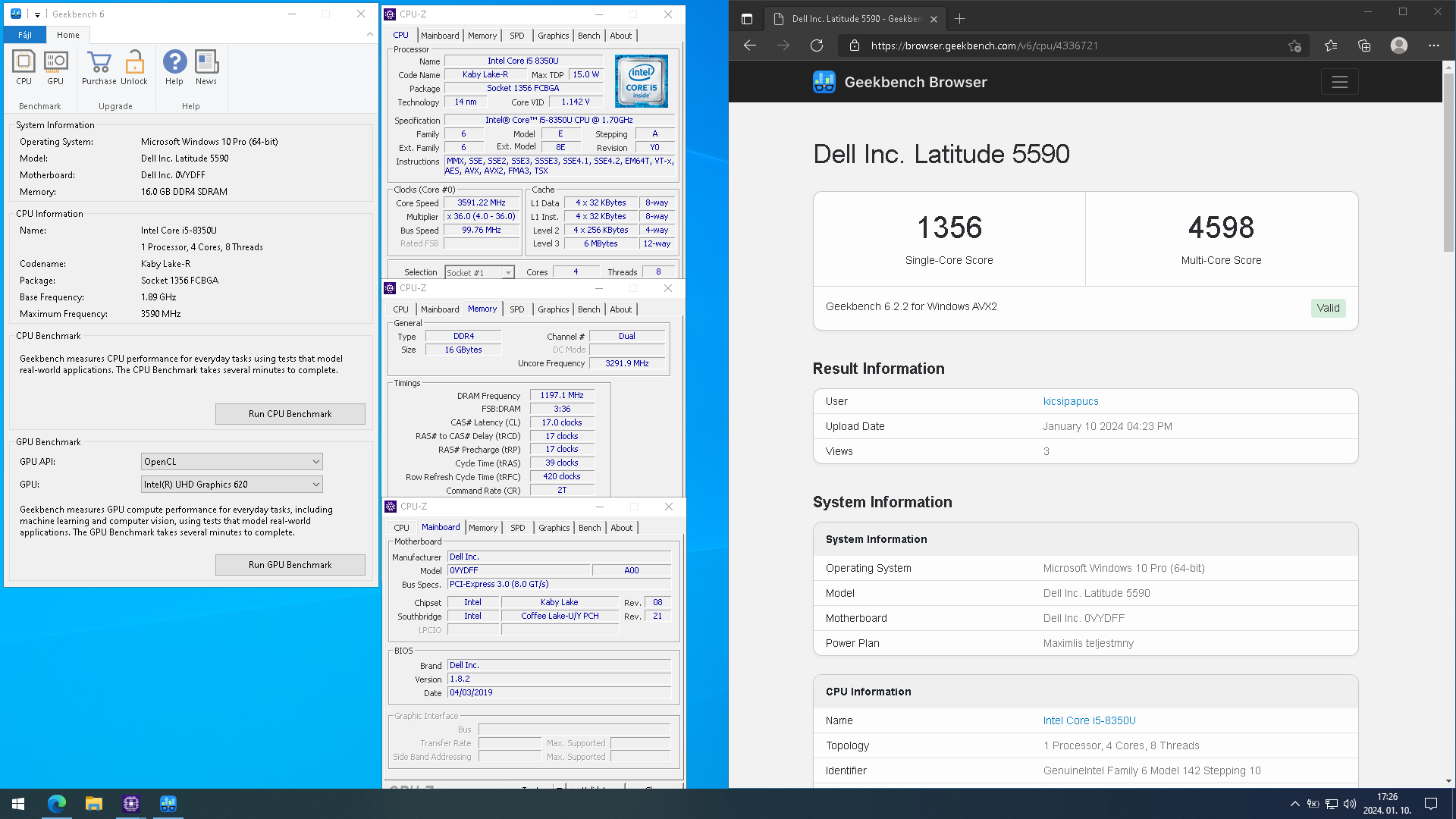Open the volume control in system tray
This screenshot has height=819, width=1456.
point(1349,804)
